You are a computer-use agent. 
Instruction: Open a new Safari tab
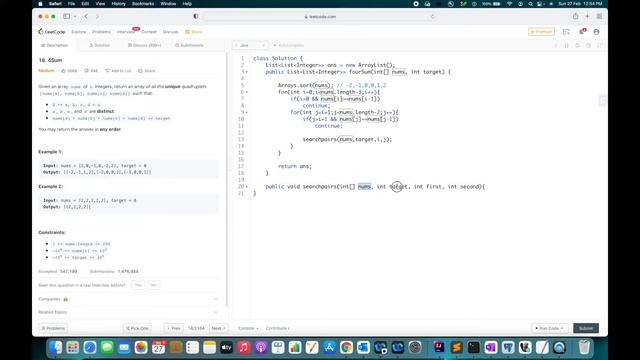click(587, 16)
